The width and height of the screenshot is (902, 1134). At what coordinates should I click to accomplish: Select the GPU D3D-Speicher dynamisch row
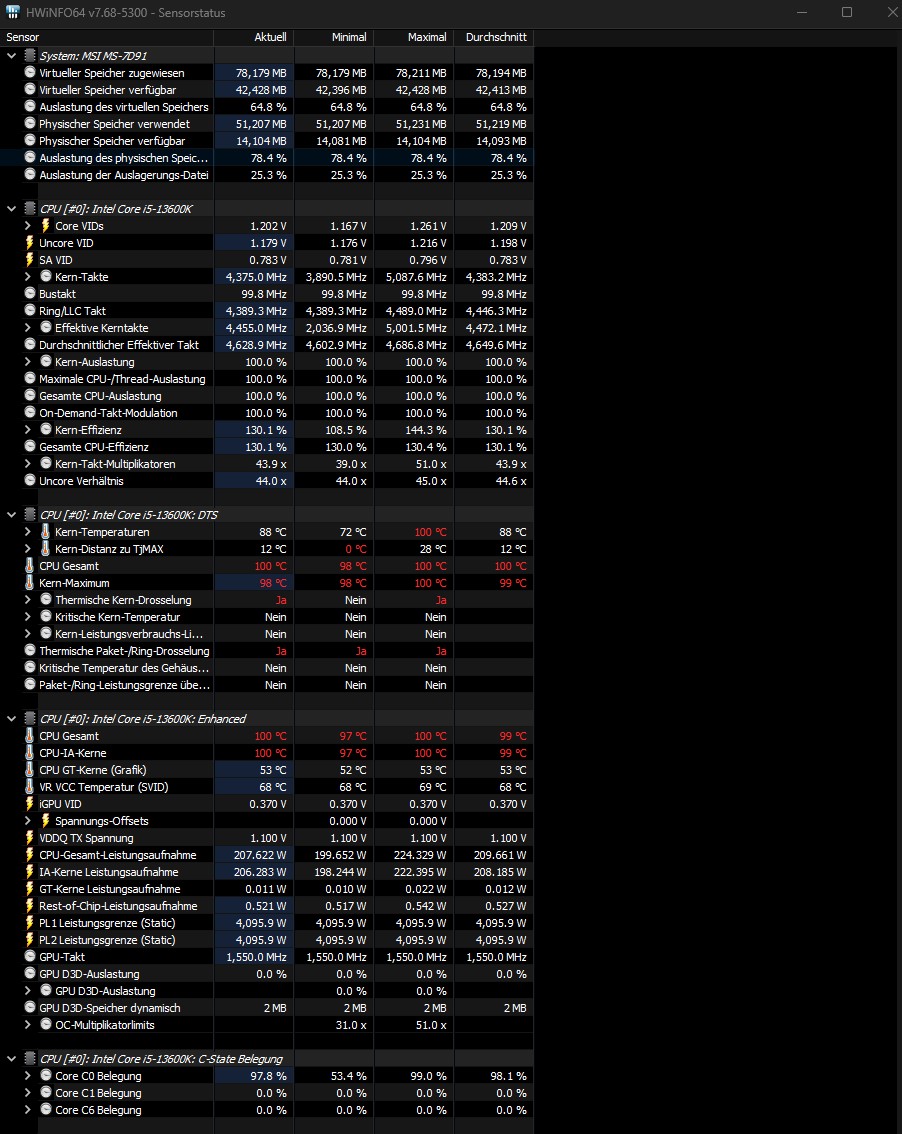(267, 1008)
